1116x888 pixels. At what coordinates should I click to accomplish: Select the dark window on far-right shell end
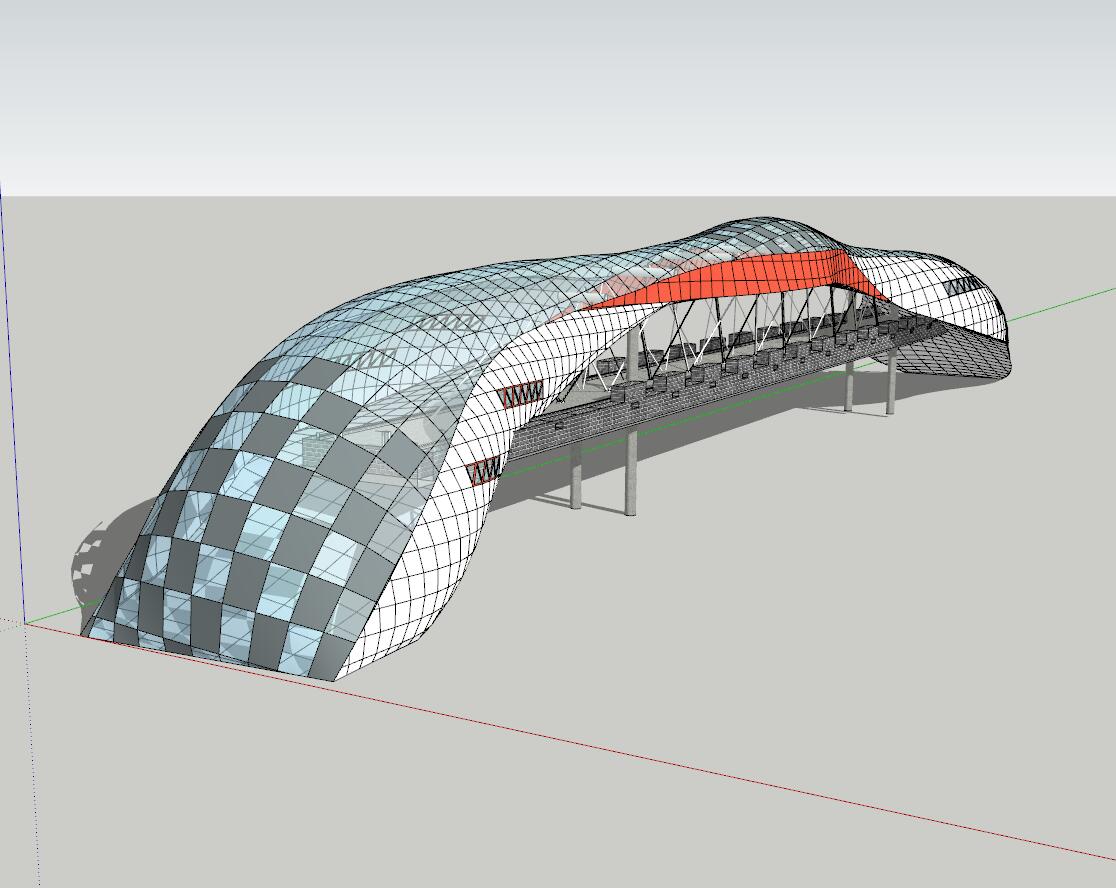(x=962, y=286)
